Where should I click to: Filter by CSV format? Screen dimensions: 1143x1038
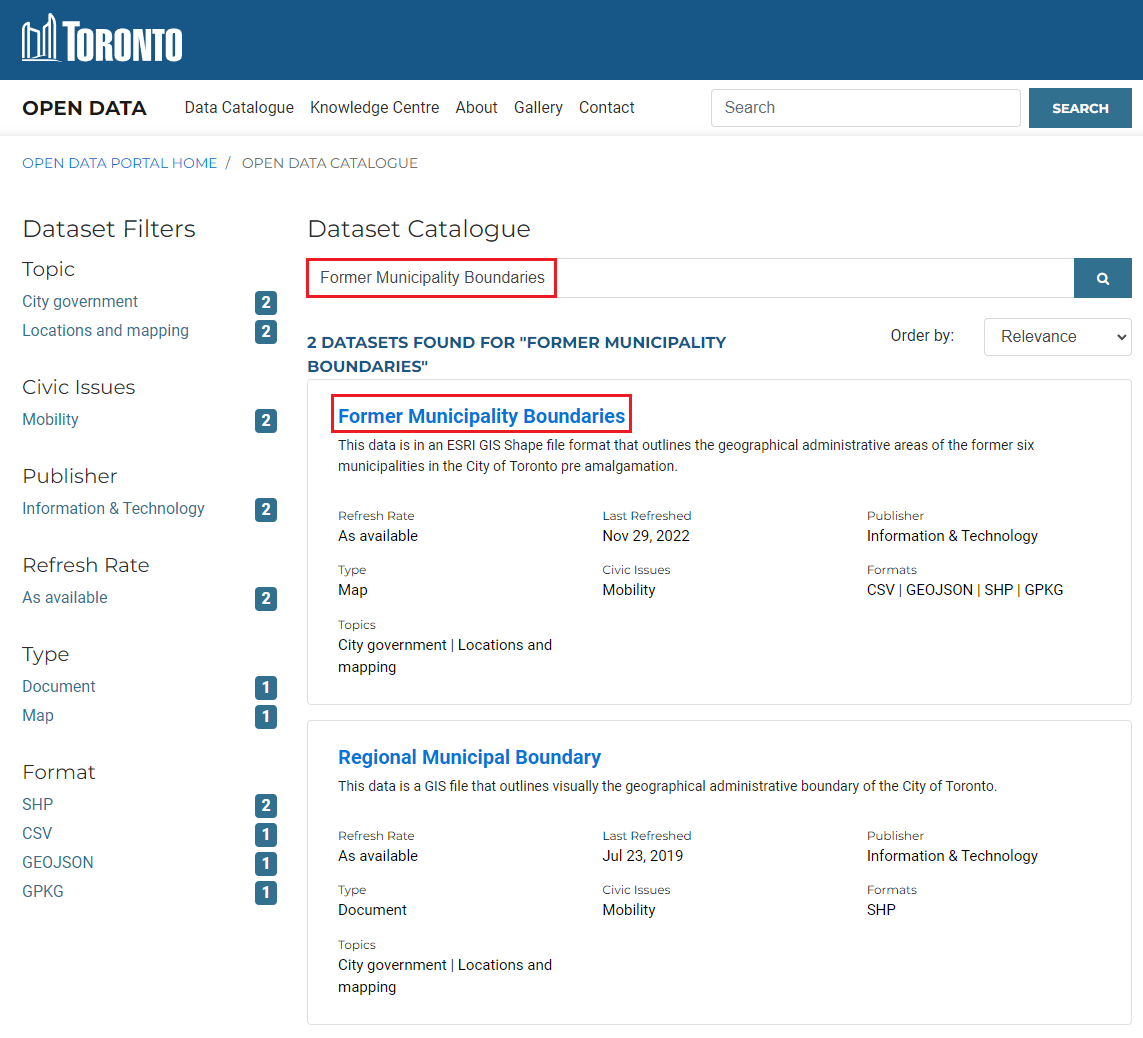click(x=37, y=834)
